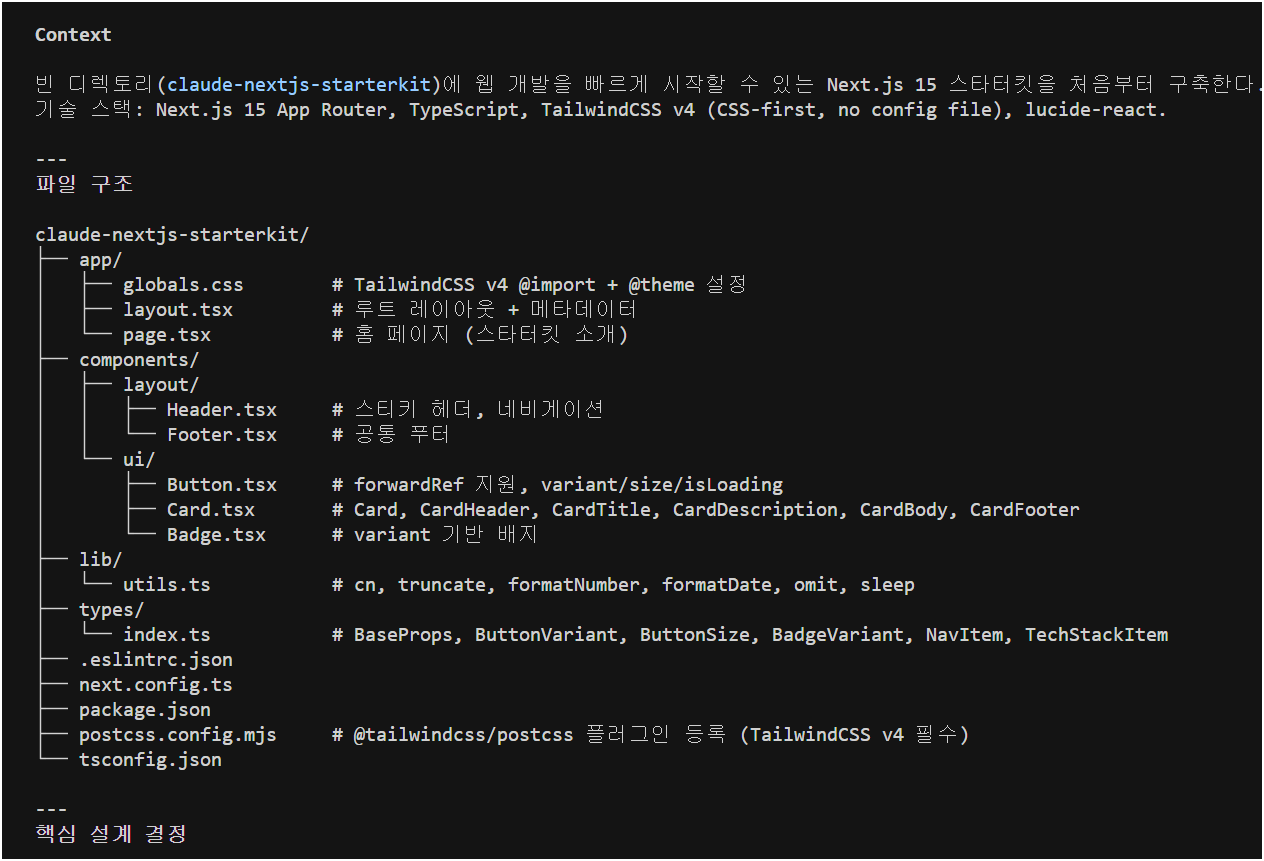Click the tsconfig.json file entry

(x=150, y=760)
